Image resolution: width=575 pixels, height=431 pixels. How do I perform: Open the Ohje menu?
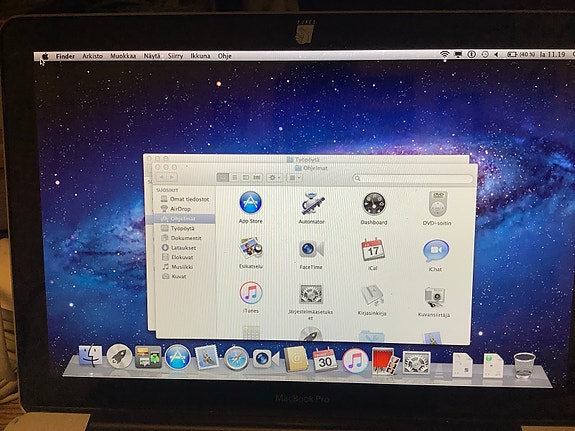point(224,56)
